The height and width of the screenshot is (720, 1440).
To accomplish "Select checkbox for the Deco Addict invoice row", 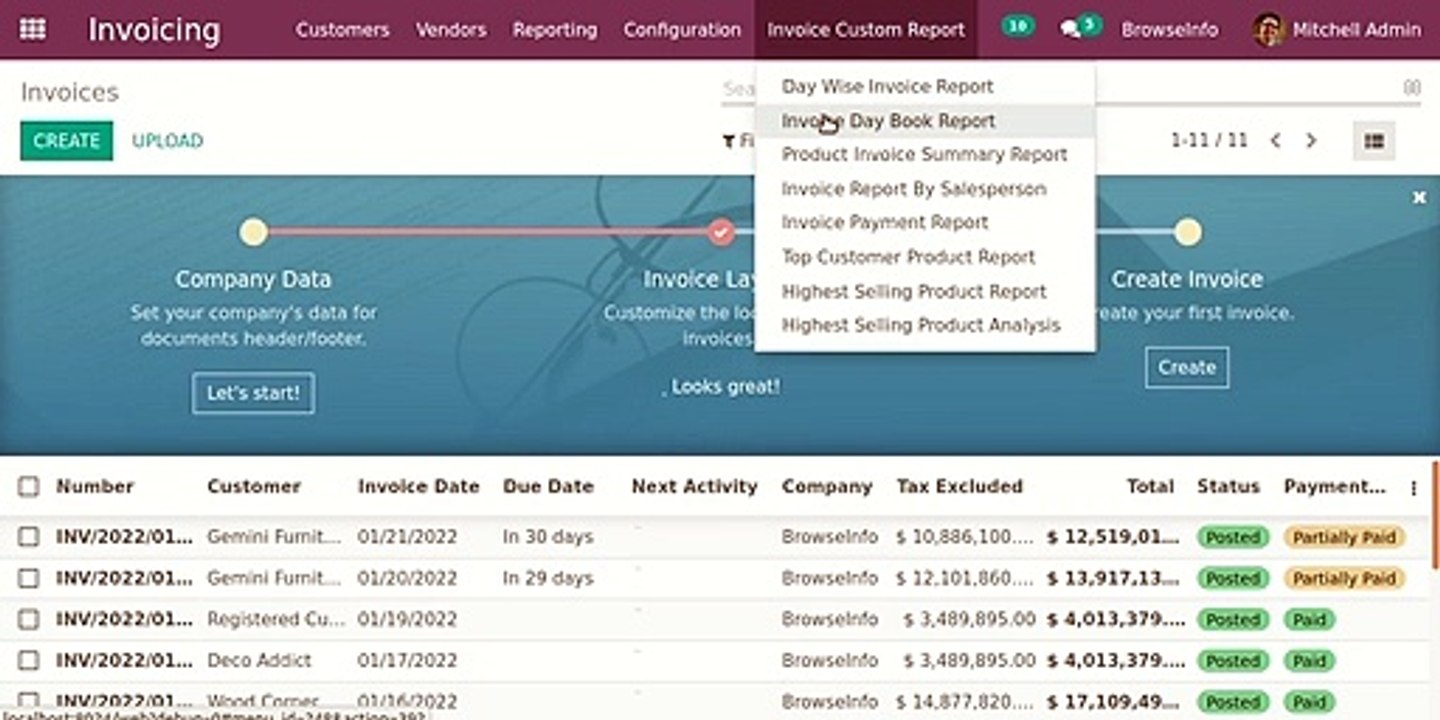I will pos(28,660).
